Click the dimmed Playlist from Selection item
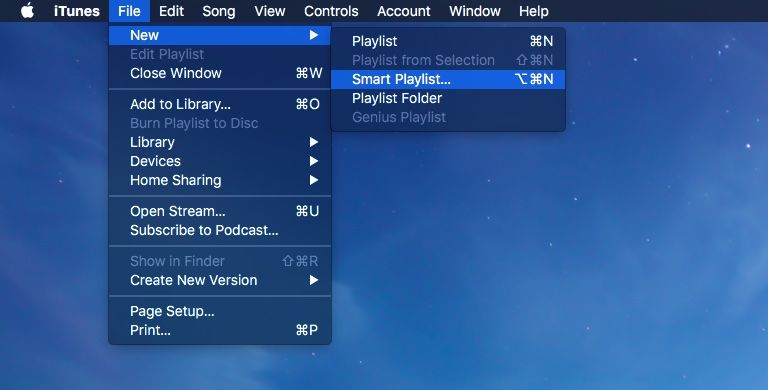 pos(448,61)
